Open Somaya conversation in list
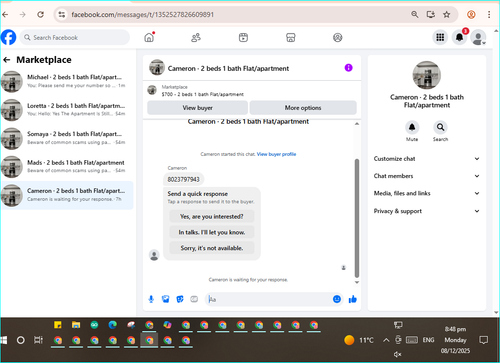The height and width of the screenshot is (363, 500). coord(67,138)
